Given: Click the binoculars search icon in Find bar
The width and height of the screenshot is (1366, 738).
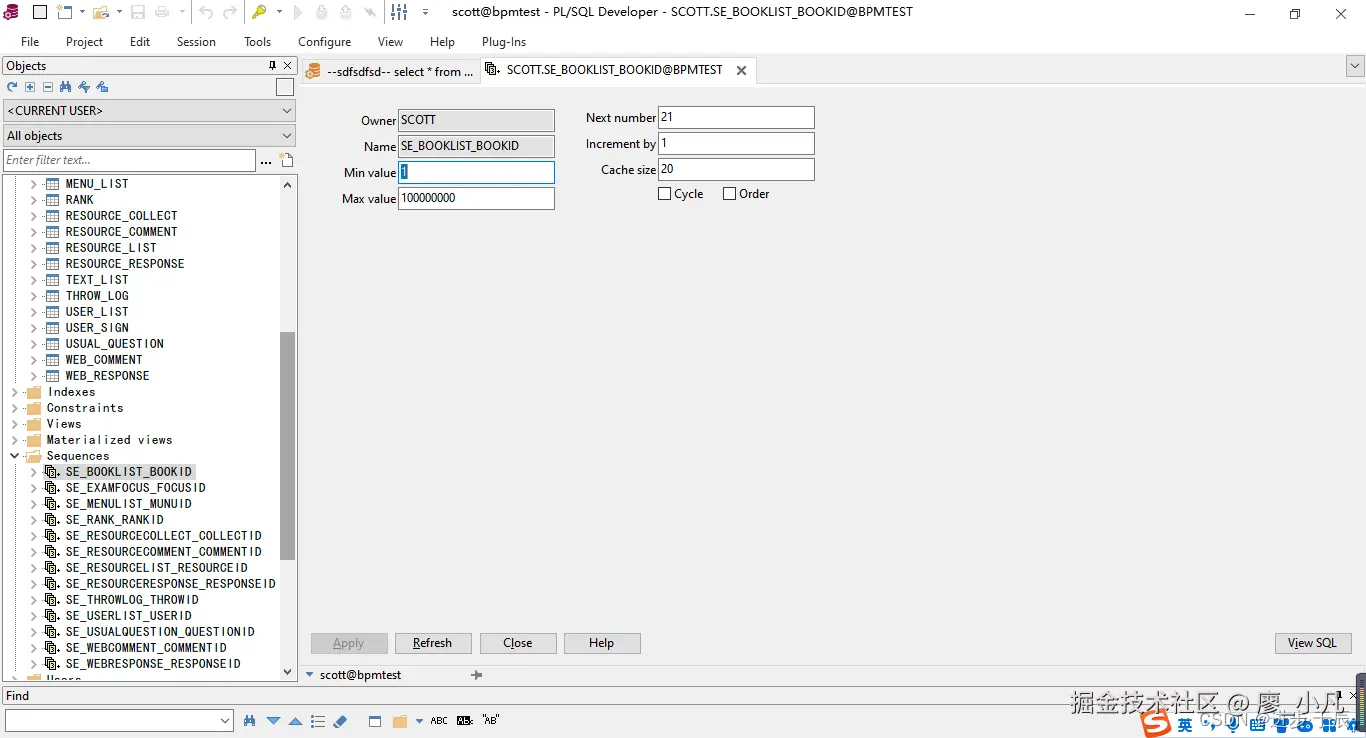Looking at the screenshot, I should 249,720.
